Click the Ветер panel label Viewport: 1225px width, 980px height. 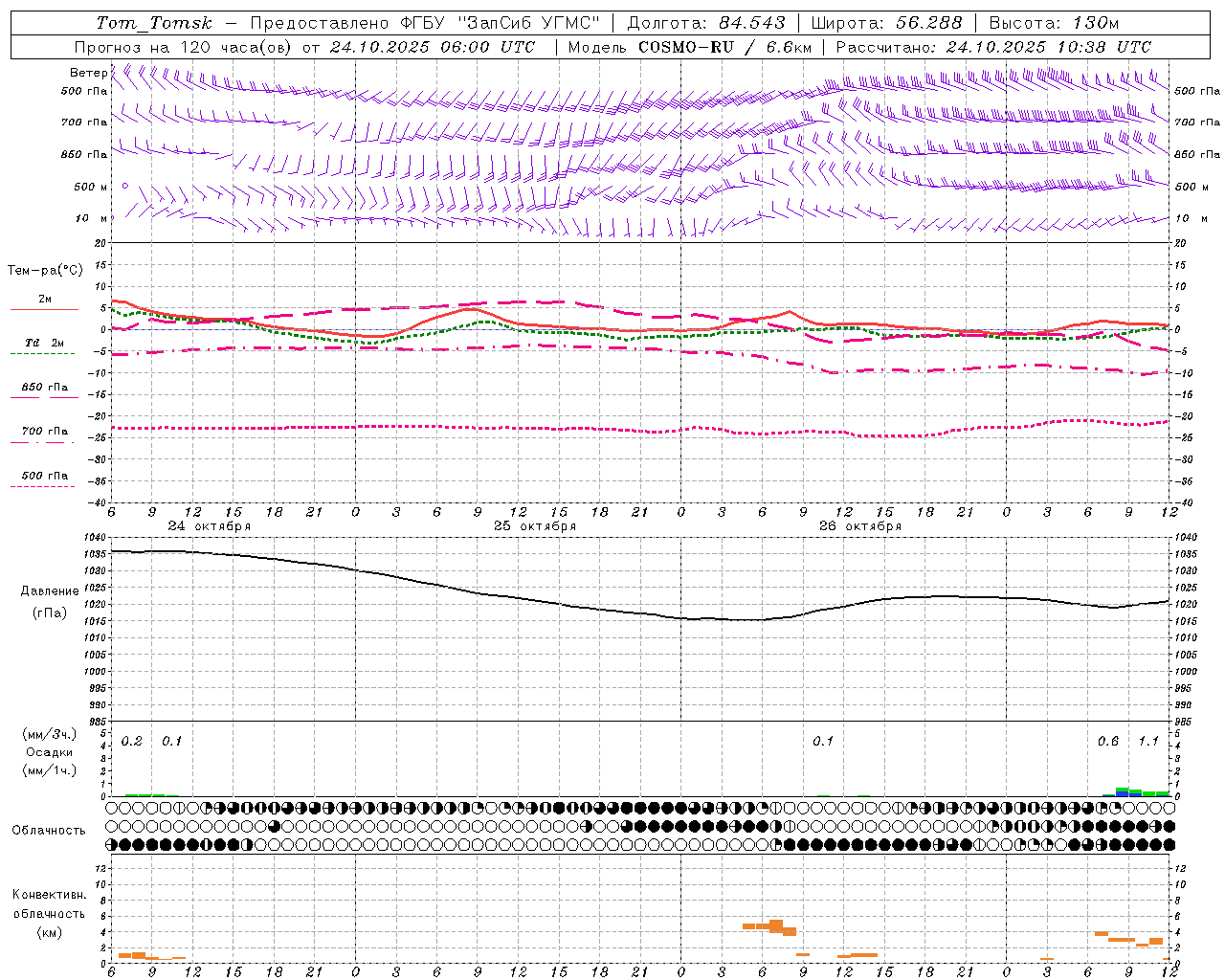[x=88, y=73]
